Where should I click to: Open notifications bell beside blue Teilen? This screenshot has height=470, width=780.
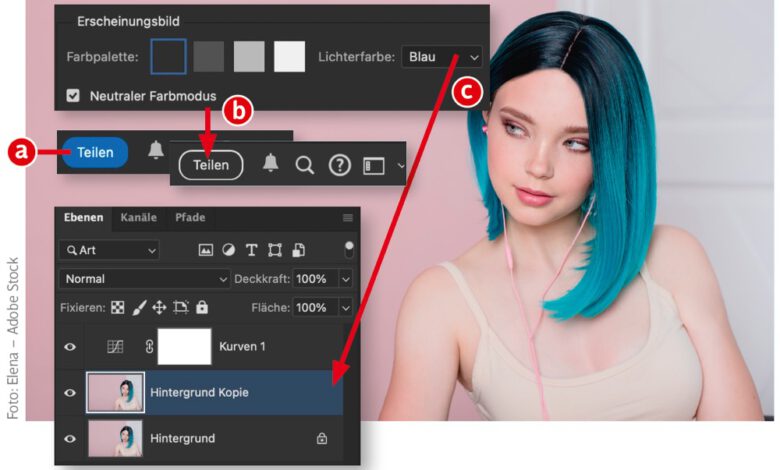[x=156, y=150]
